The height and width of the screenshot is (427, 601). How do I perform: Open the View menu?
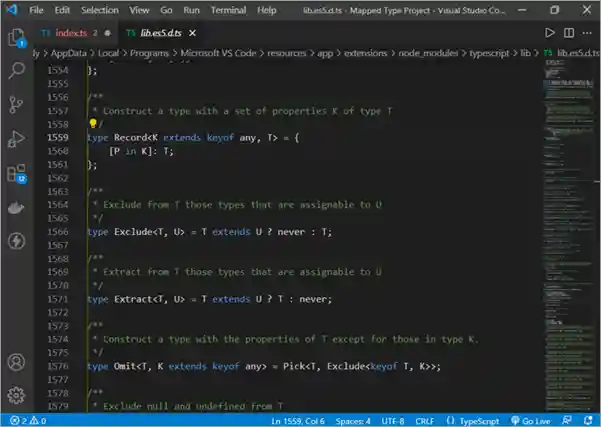(139, 10)
